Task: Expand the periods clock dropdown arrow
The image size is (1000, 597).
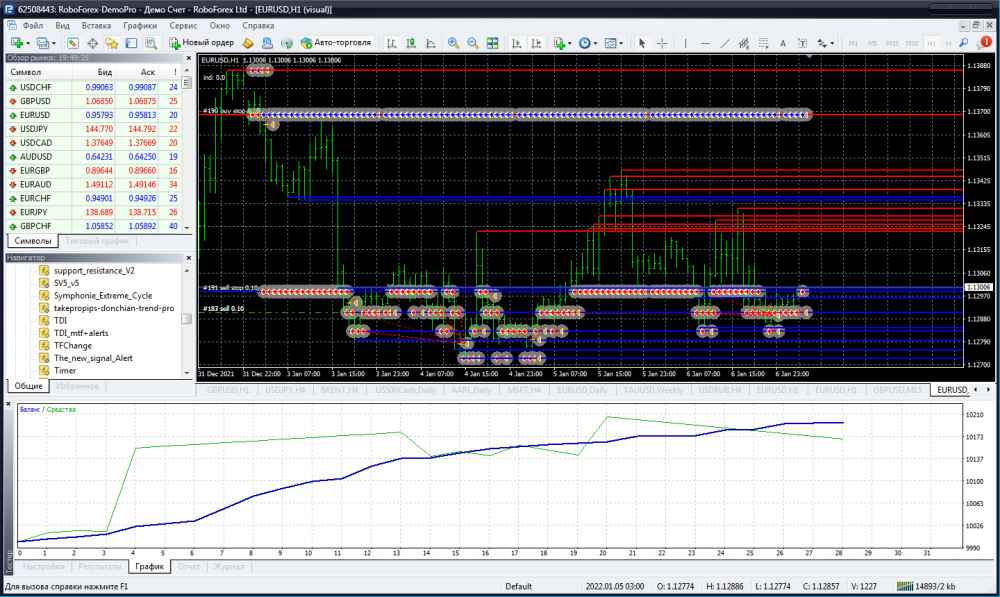Action: (595, 43)
